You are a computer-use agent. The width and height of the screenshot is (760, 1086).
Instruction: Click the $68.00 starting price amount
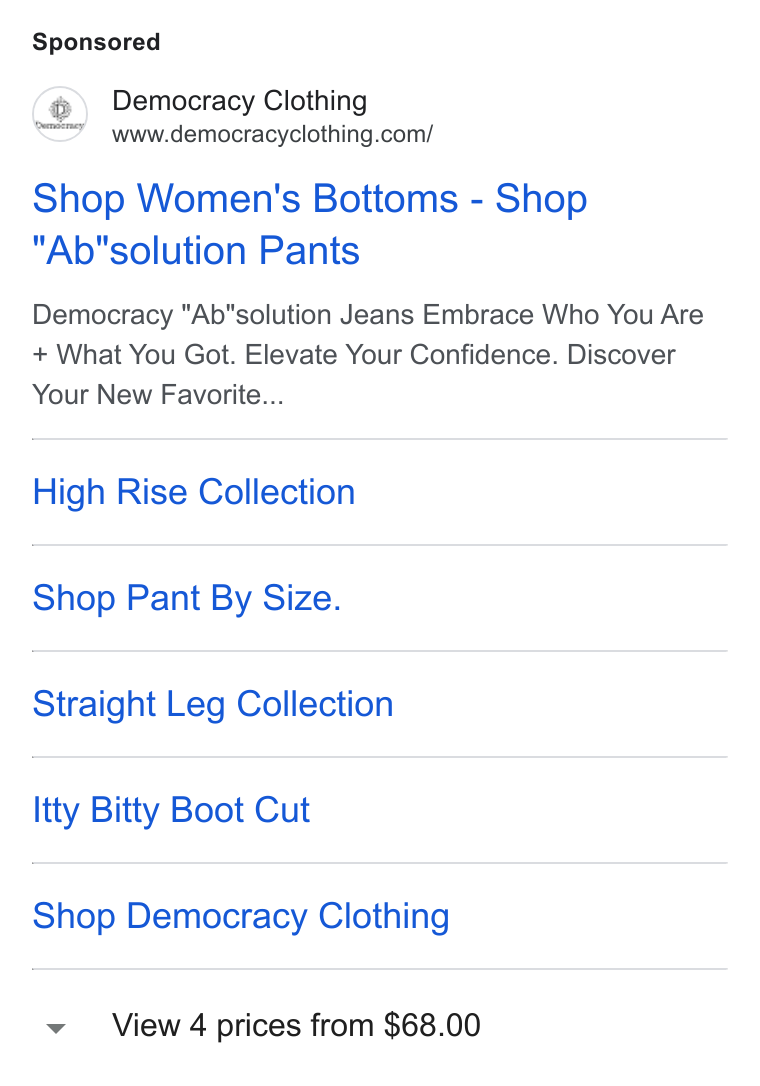pos(432,1026)
